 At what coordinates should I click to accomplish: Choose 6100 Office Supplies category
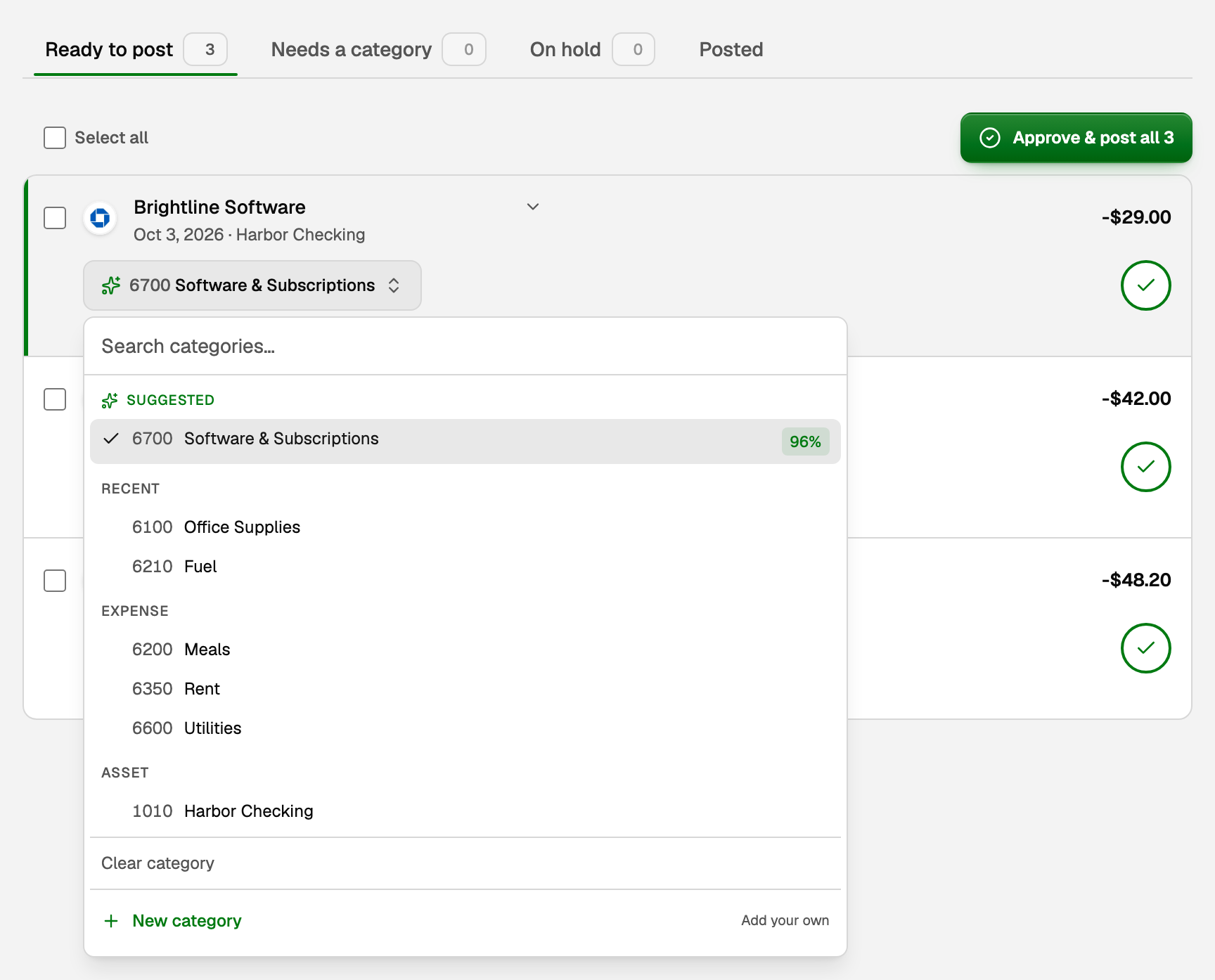(x=465, y=527)
